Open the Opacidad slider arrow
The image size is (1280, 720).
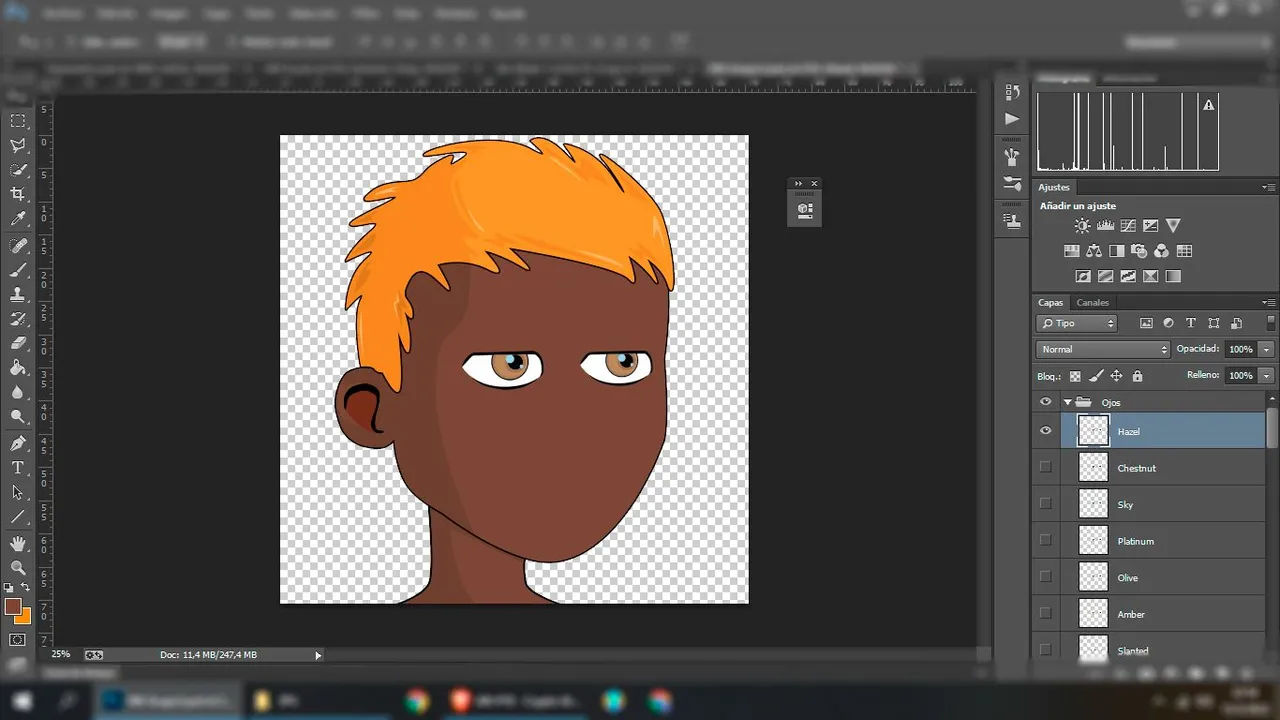1267,349
